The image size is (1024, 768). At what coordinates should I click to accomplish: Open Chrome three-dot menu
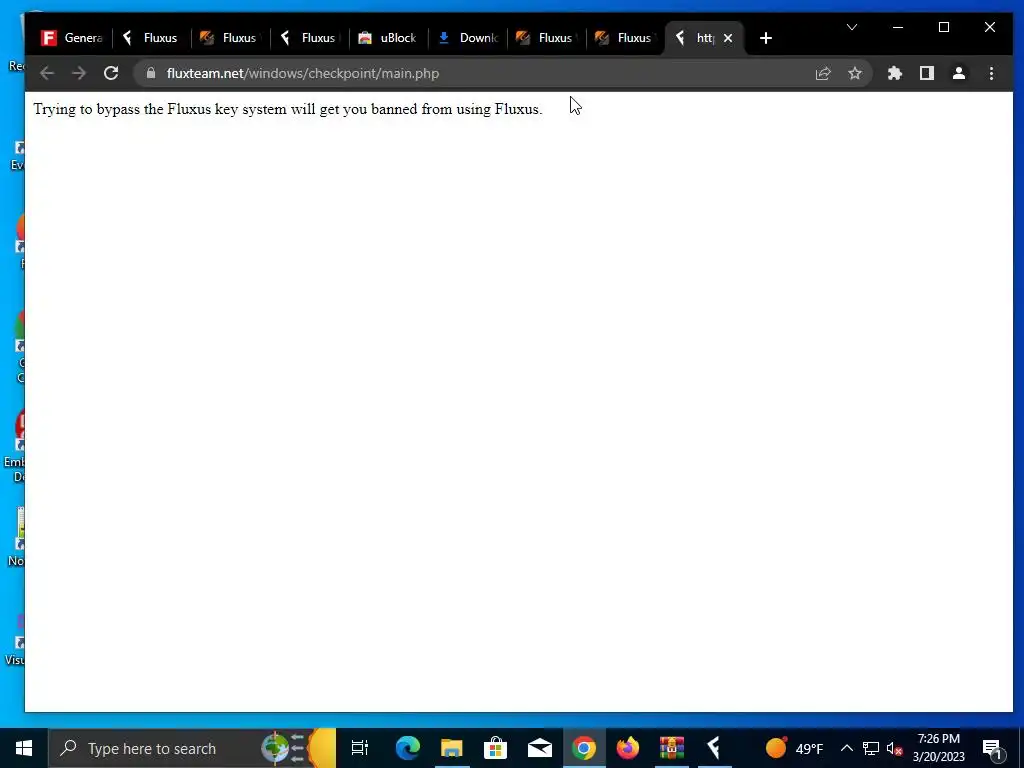(991, 73)
